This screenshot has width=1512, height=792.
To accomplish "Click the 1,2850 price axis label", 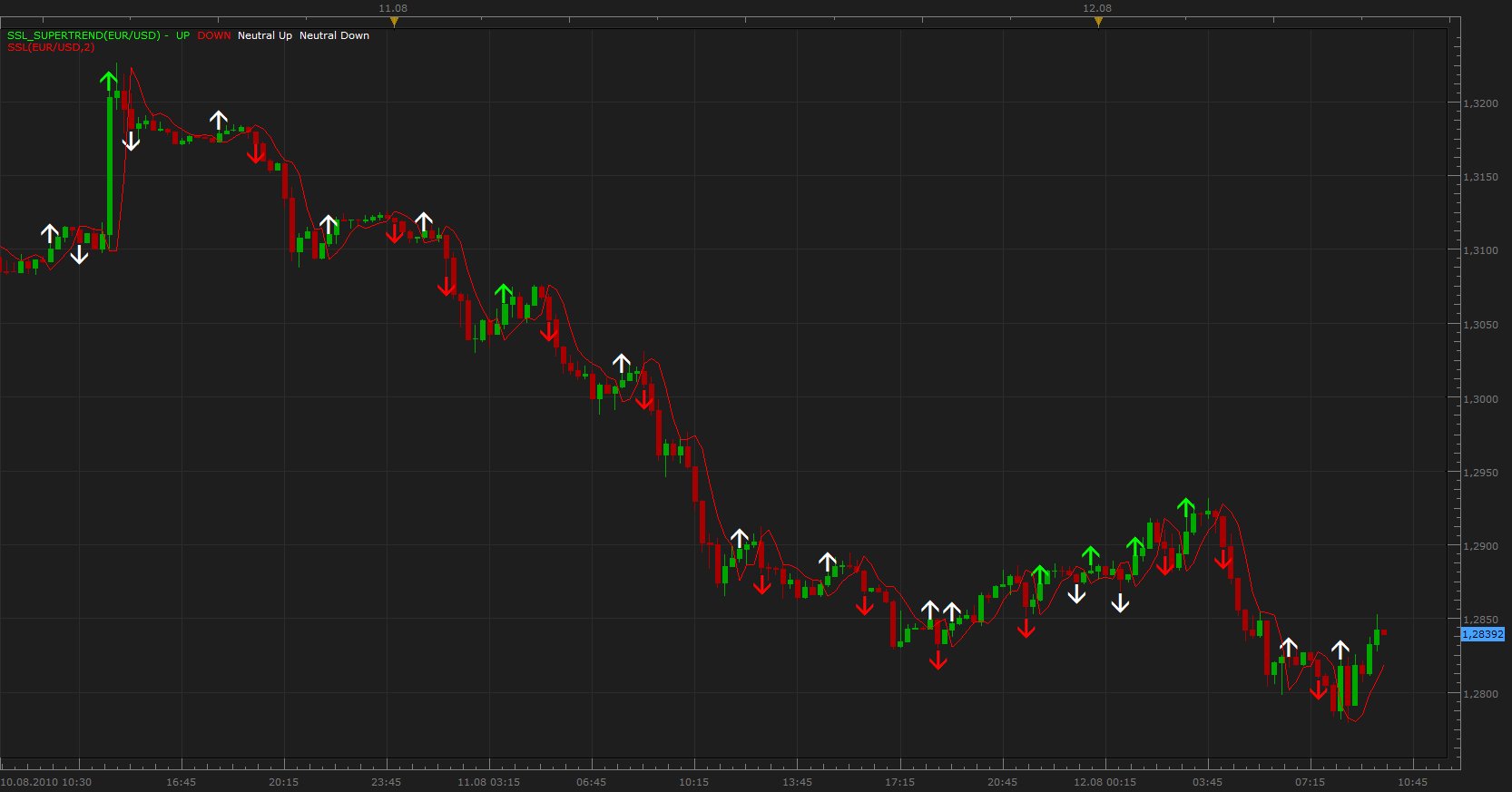I will coord(1481,620).
